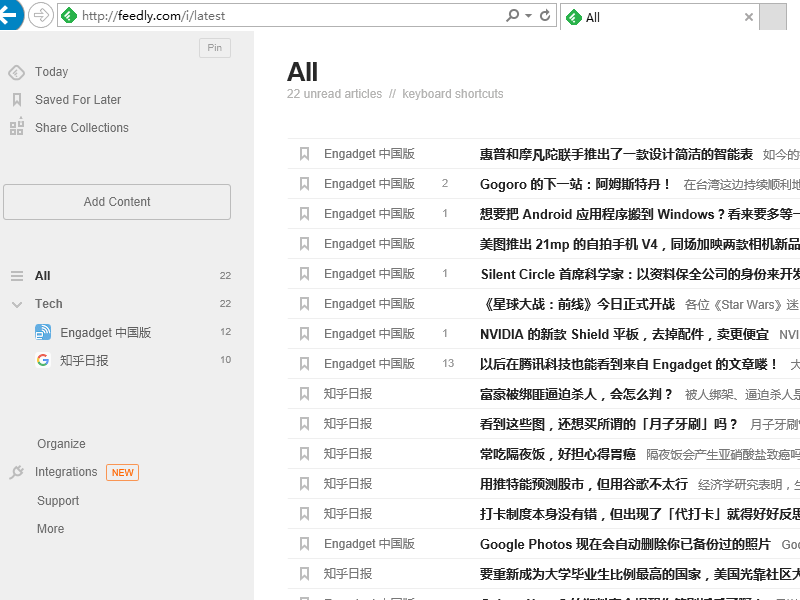This screenshot has height=600, width=800.
Task: Select the All feeds item in sidebar
Action: 42,276
